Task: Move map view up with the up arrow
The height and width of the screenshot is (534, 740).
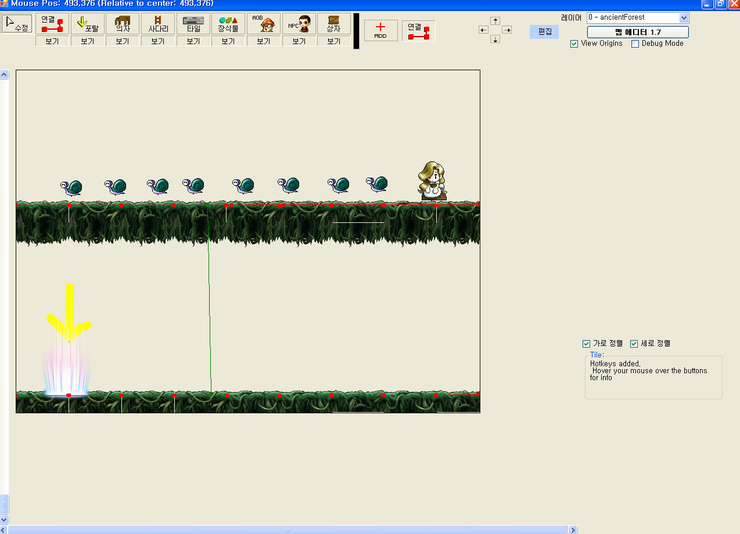Action: click(x=495, y=20)
